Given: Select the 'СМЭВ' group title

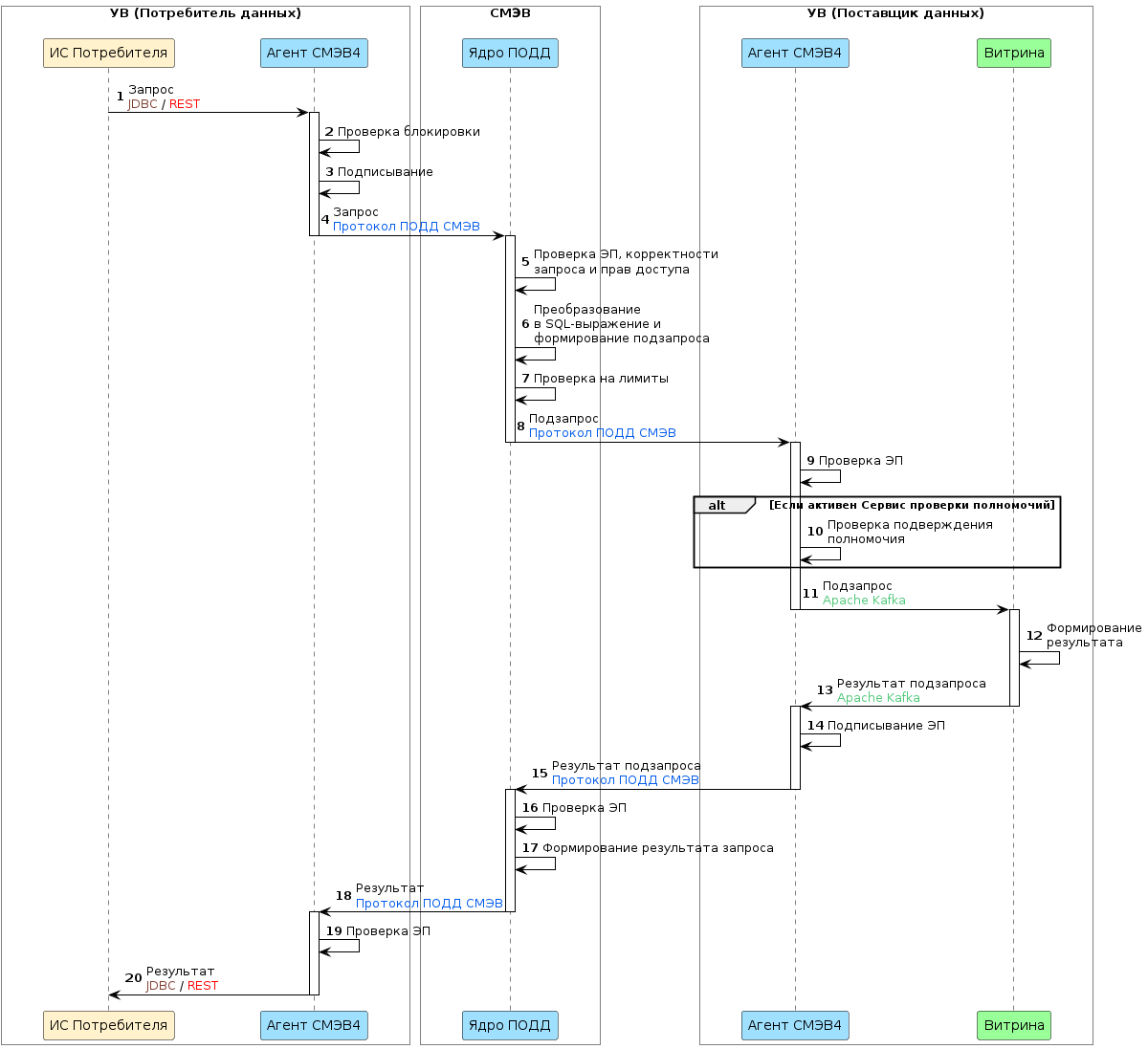Looking at the screenshot, I should (510, 13).
